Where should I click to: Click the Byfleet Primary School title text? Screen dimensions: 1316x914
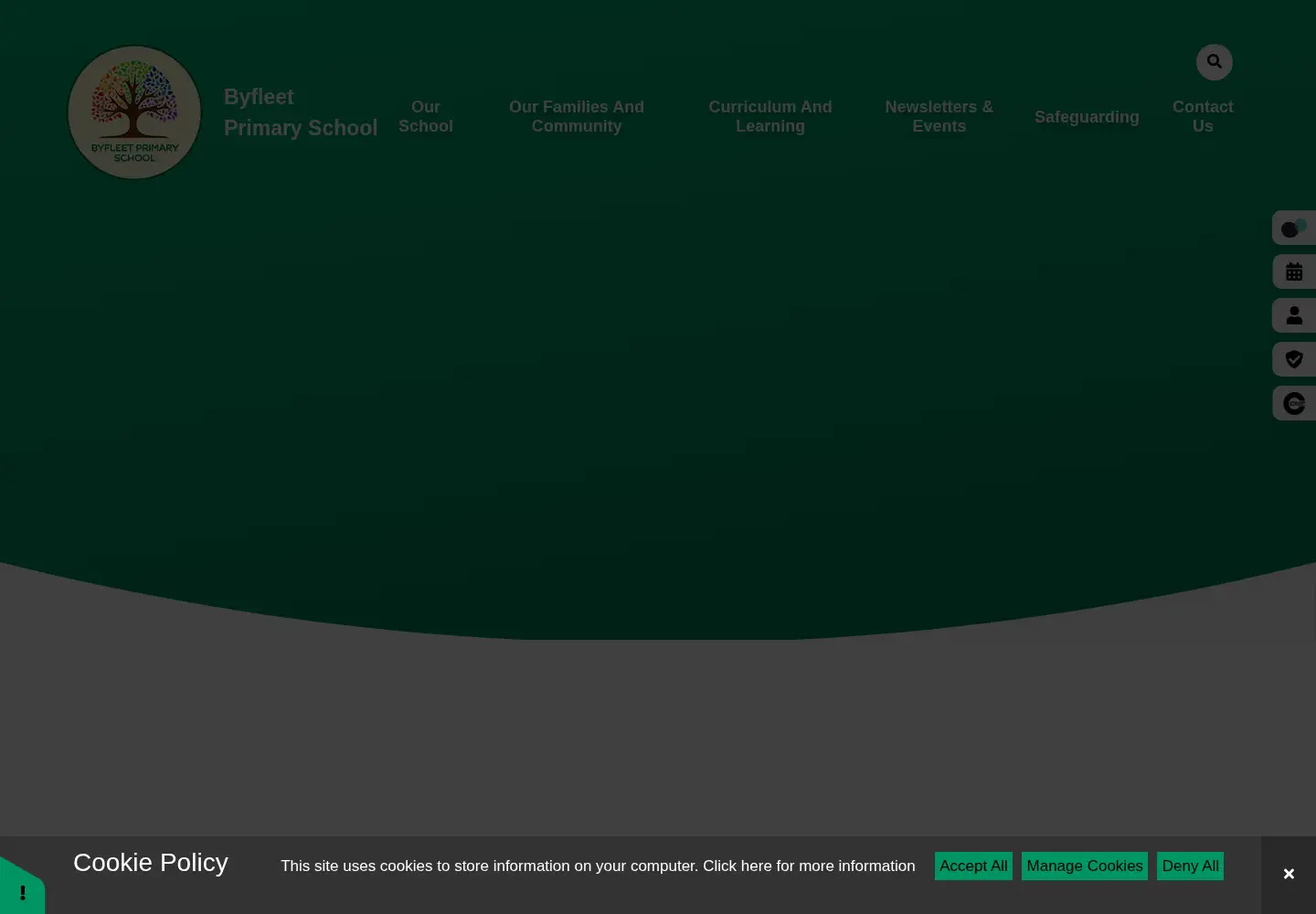click(x=301, y=112)
